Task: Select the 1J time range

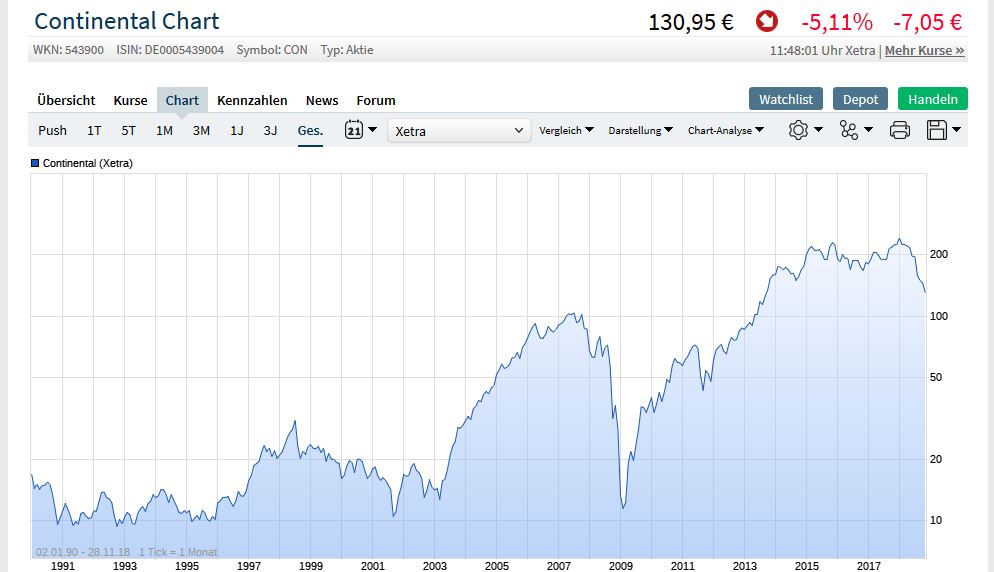Action: tap(236, 130)
